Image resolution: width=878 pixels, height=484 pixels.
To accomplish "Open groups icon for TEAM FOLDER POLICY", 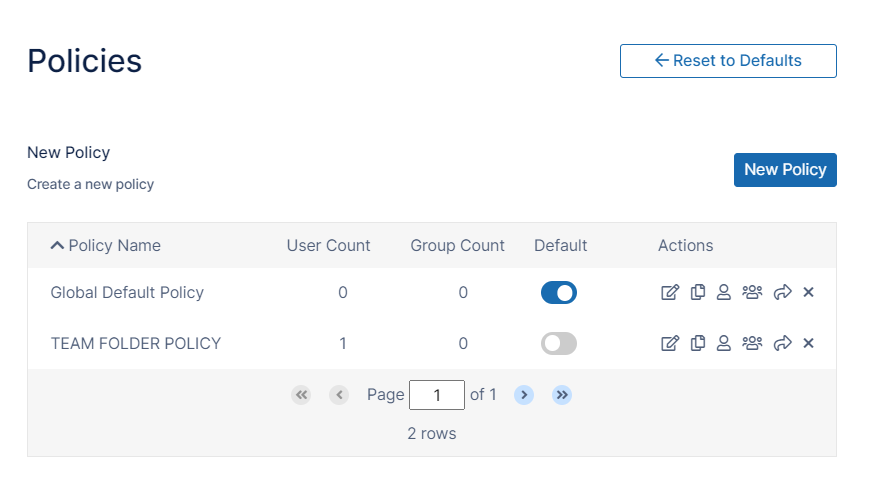I will point(753,343).
